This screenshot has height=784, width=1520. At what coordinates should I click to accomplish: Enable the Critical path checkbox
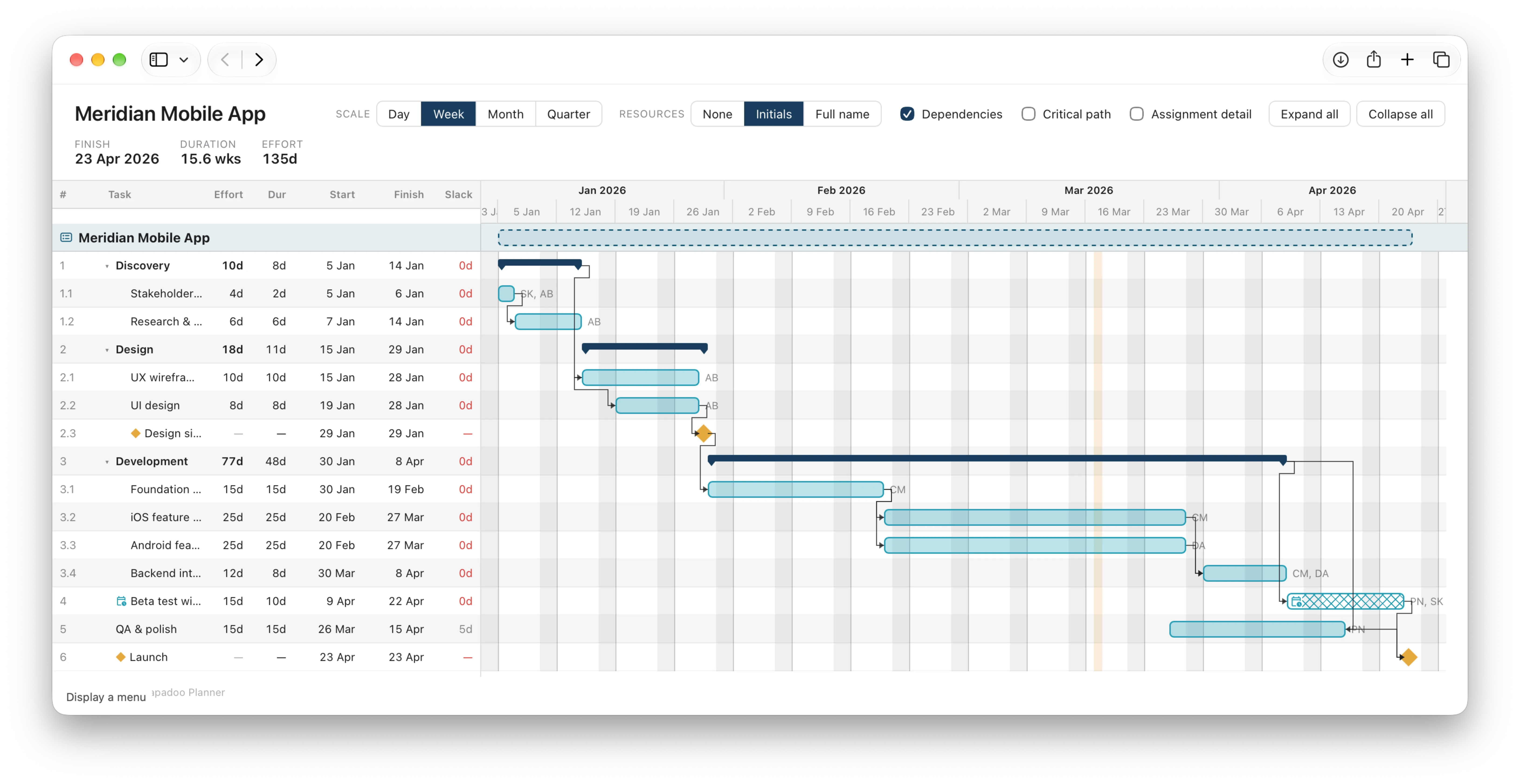coord(1029,114)
